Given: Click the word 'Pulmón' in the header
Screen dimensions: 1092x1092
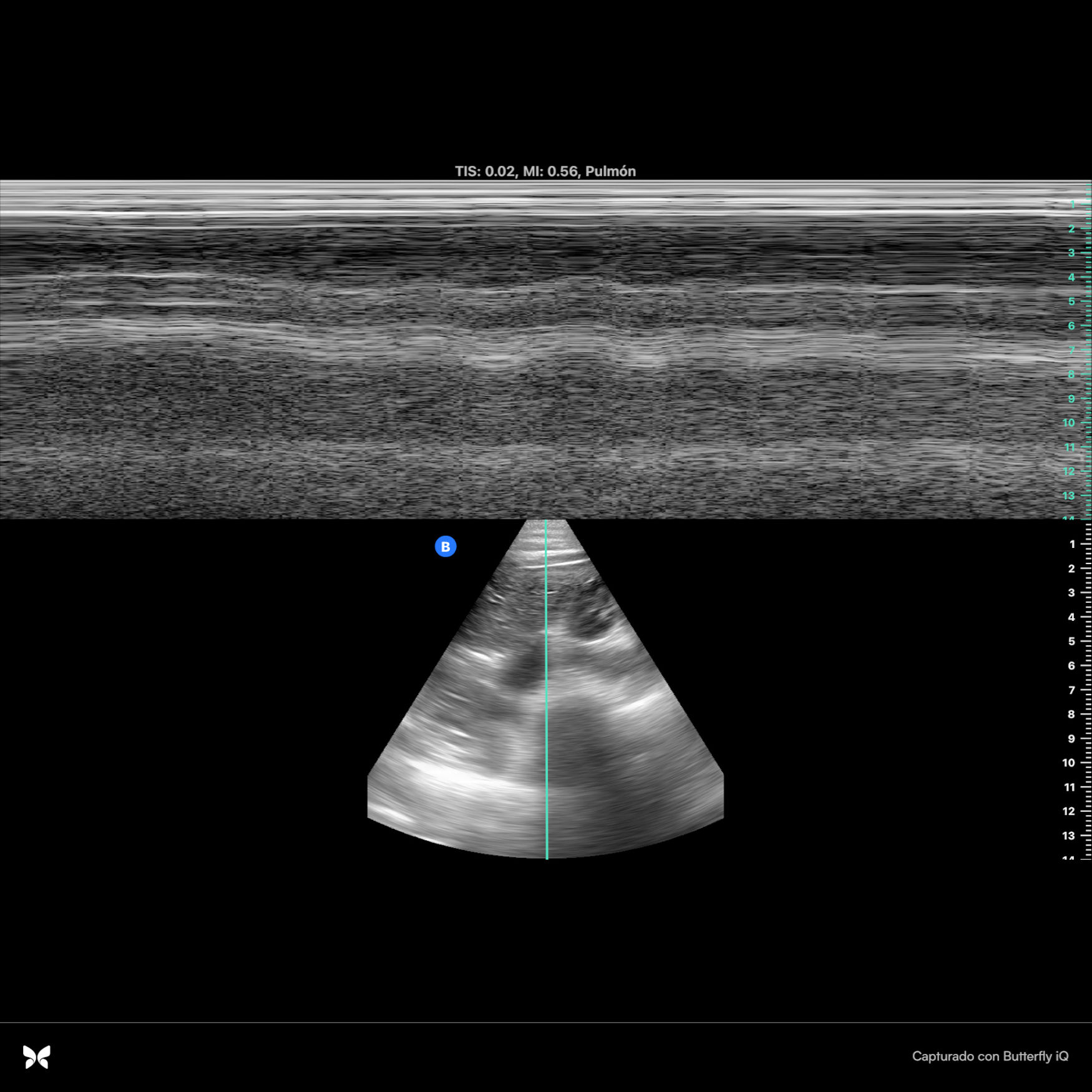Looking at the screenshot, I should point(610,172).
